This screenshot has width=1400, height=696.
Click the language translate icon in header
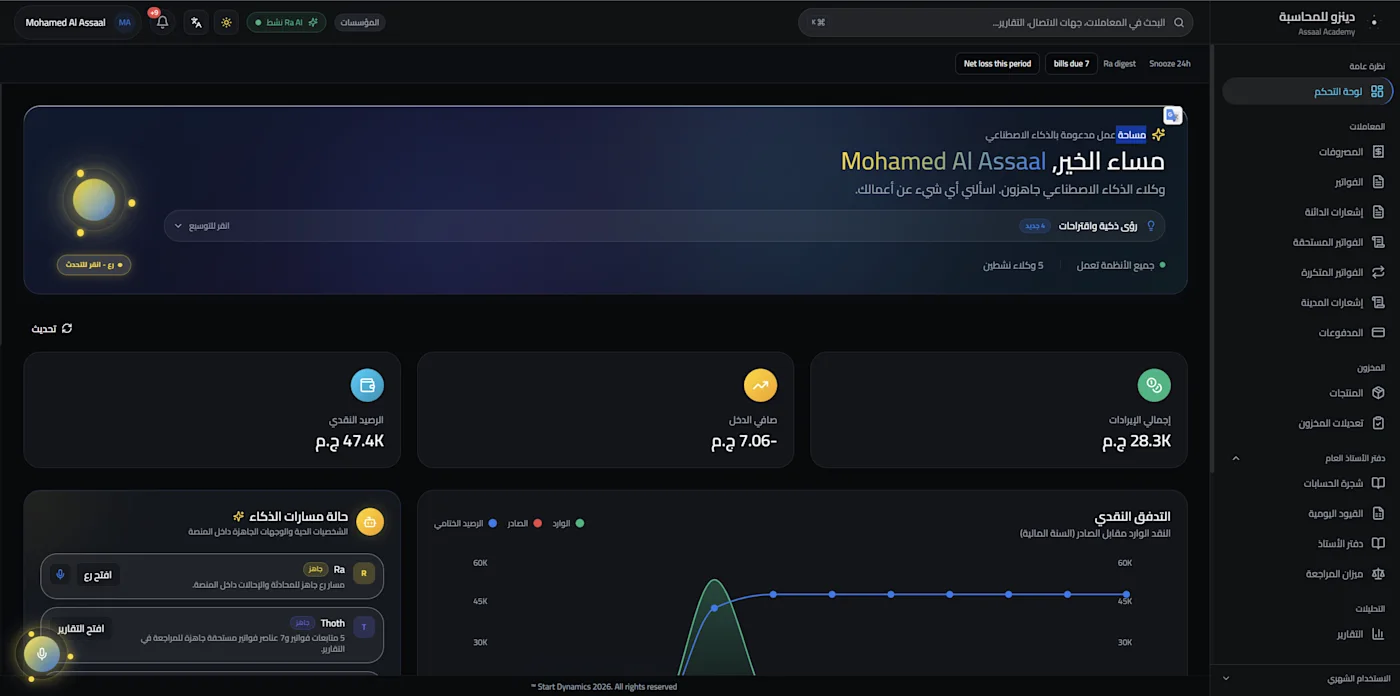[x=196, y=22]
